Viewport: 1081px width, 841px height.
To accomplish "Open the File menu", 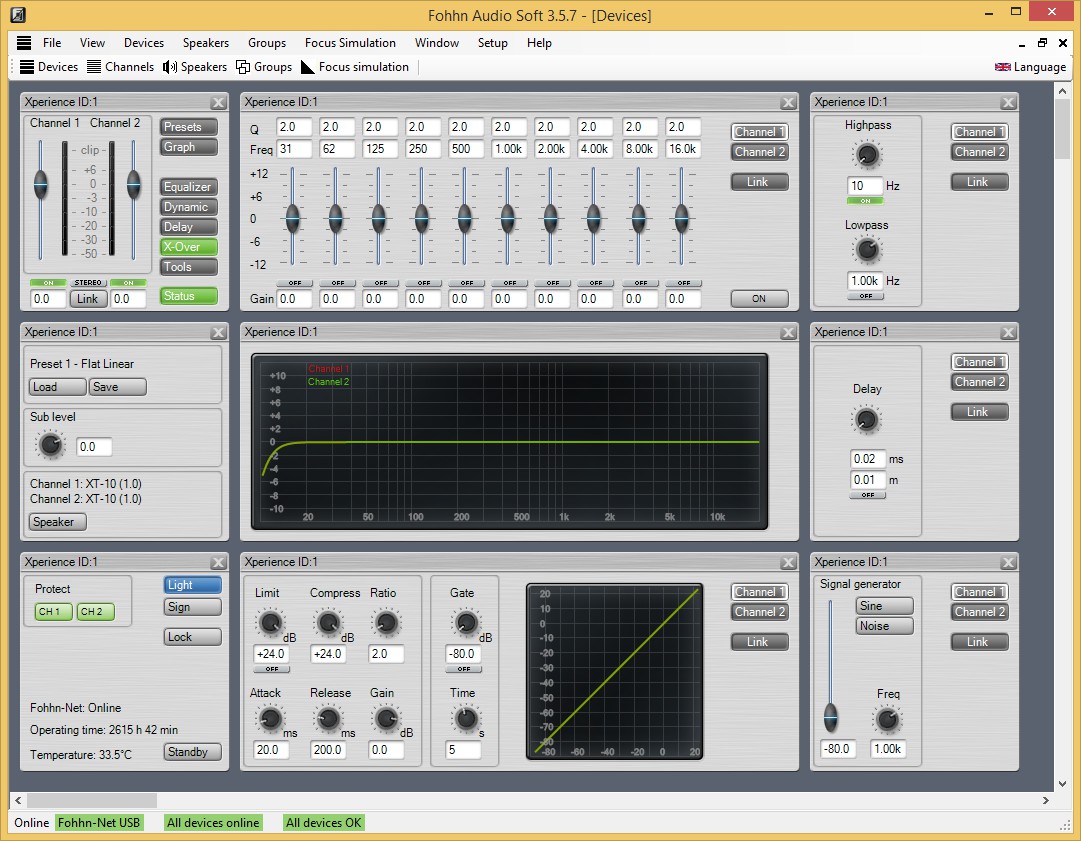I will coord(52,43).
